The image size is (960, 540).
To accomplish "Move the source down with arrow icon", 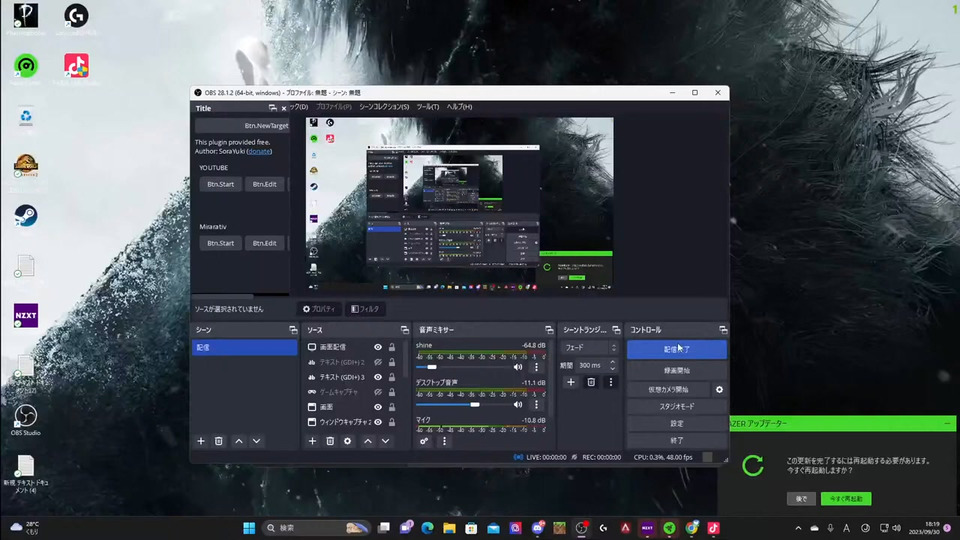I will coord(386,441).
